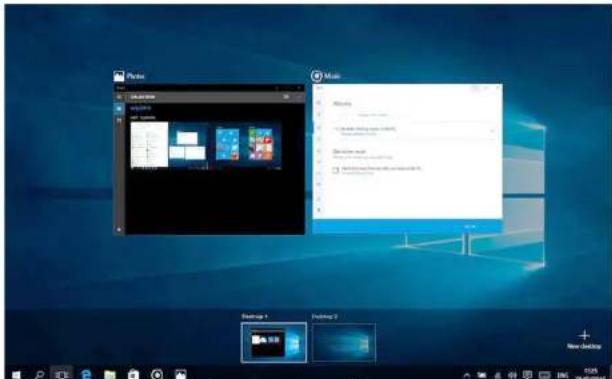Click the Music app icon in window title
612x379 pixels.
click(317, 76)
